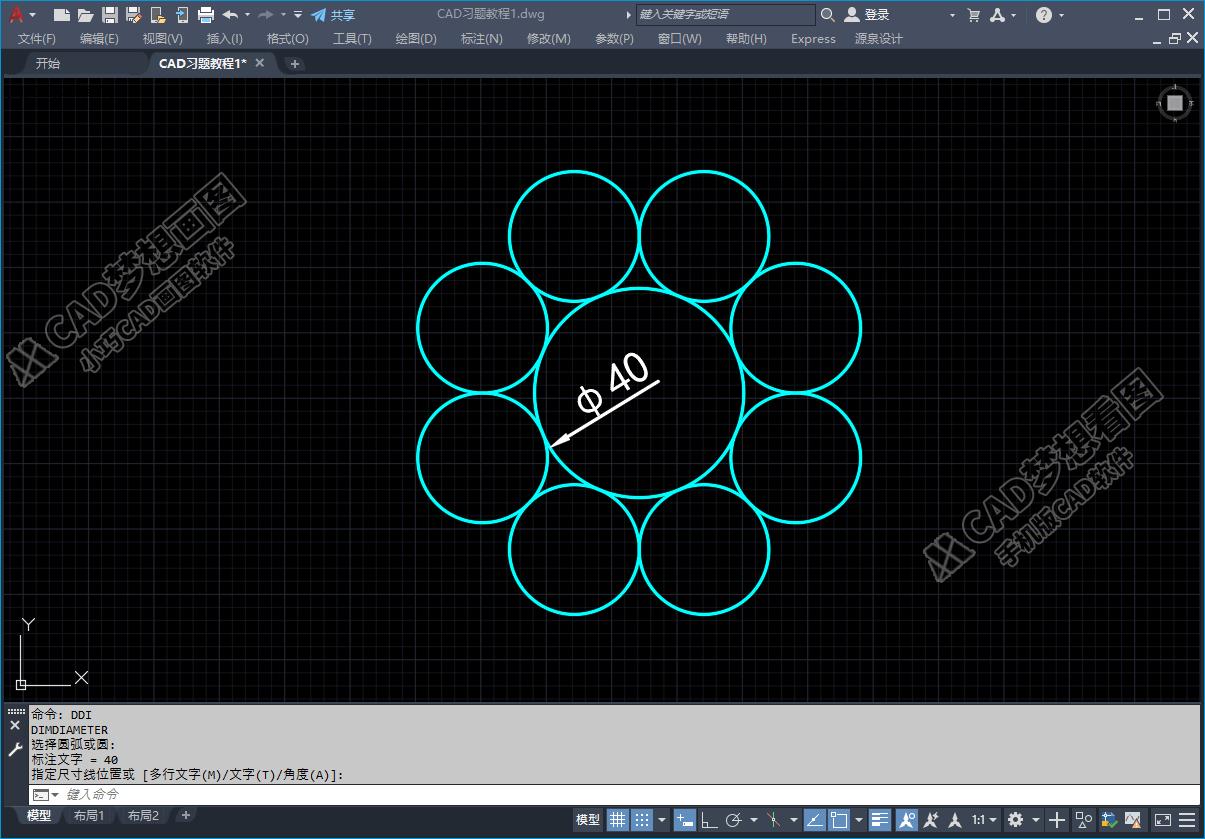This screenshot has width=1205, height=839.
Task: Click the ViewCube navigation compass
Action: coord(1175,102)
